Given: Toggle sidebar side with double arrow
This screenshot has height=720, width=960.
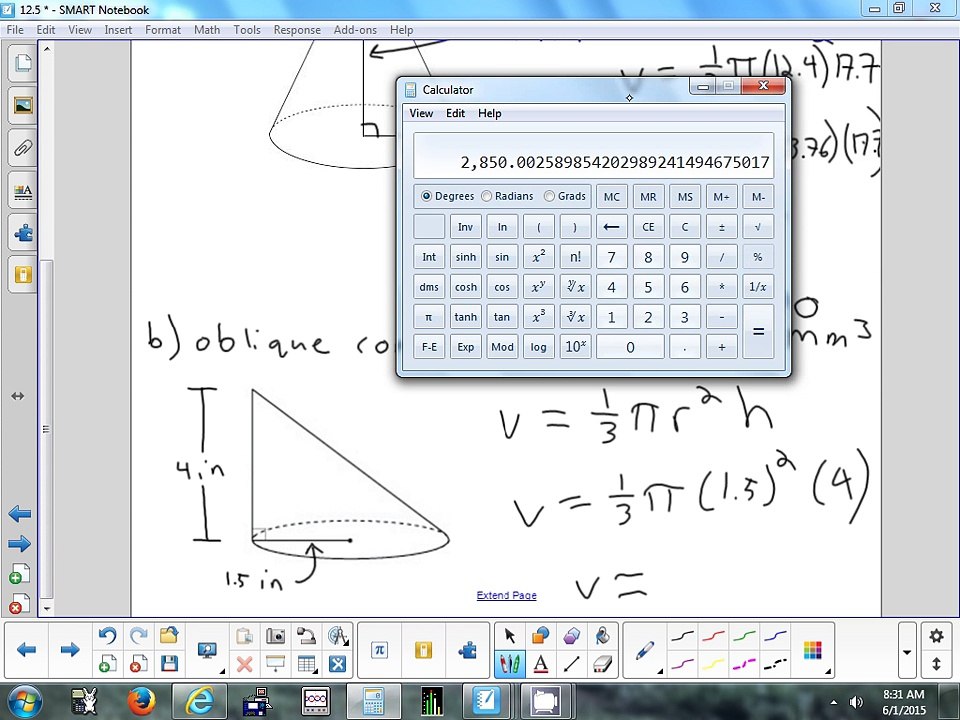Looking at the screenshot, I should (18, 396).
